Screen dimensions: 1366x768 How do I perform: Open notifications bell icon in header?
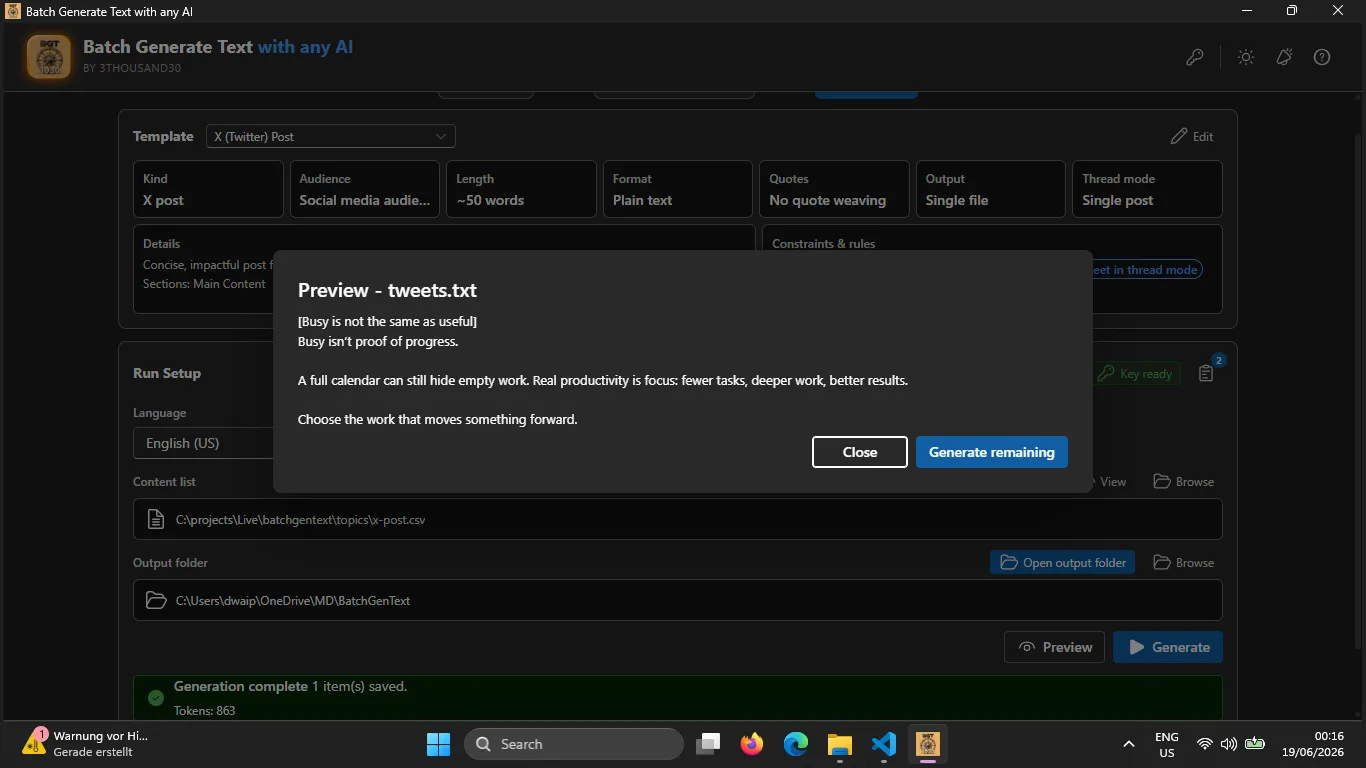pyautogui.click(x=1284, y=57)
